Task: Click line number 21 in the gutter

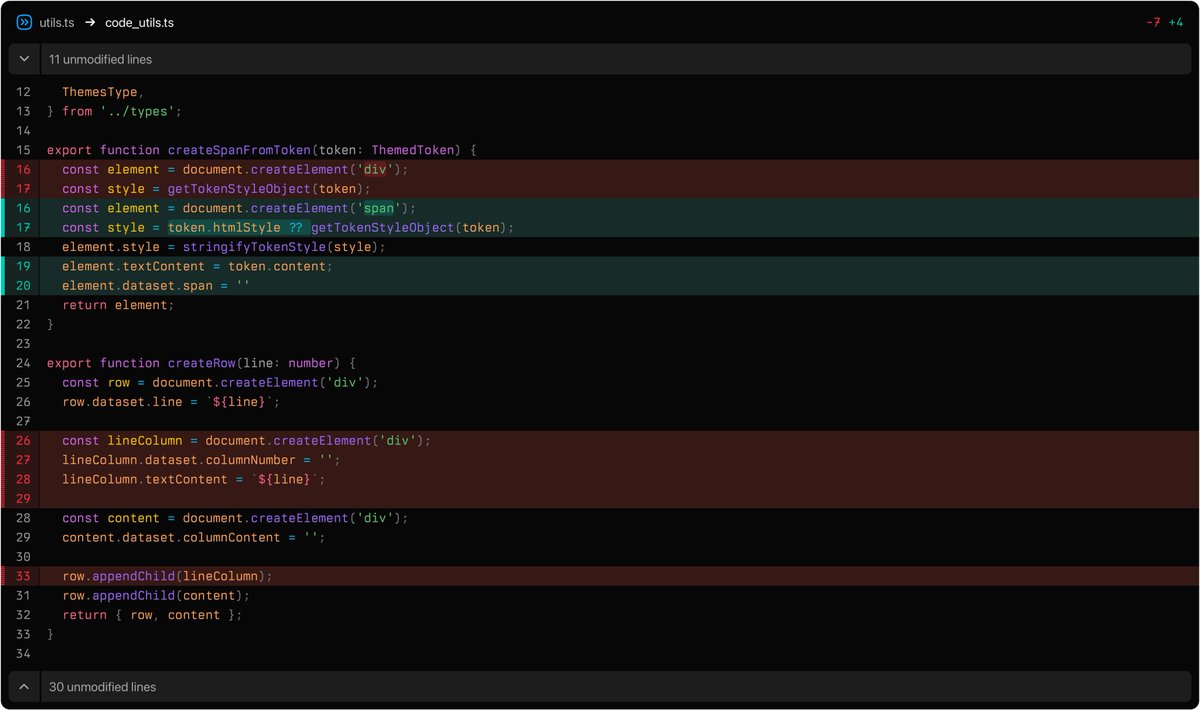Action: click(x=23, y=305)
